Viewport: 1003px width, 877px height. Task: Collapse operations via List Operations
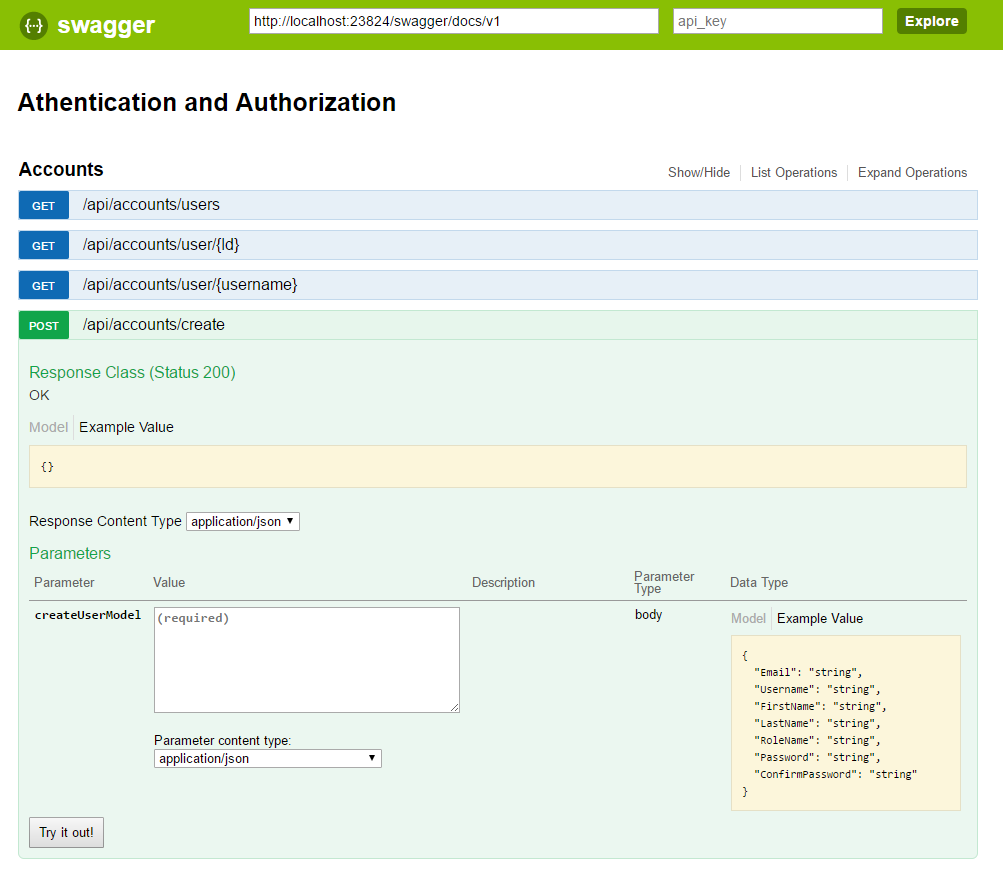[793, 172]
